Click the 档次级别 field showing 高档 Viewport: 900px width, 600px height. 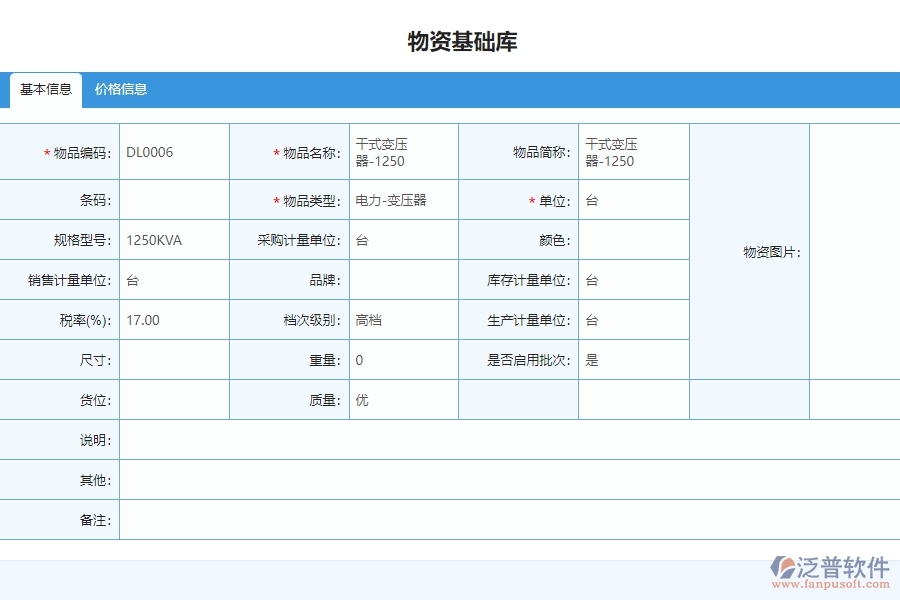[x=402, y=320]
